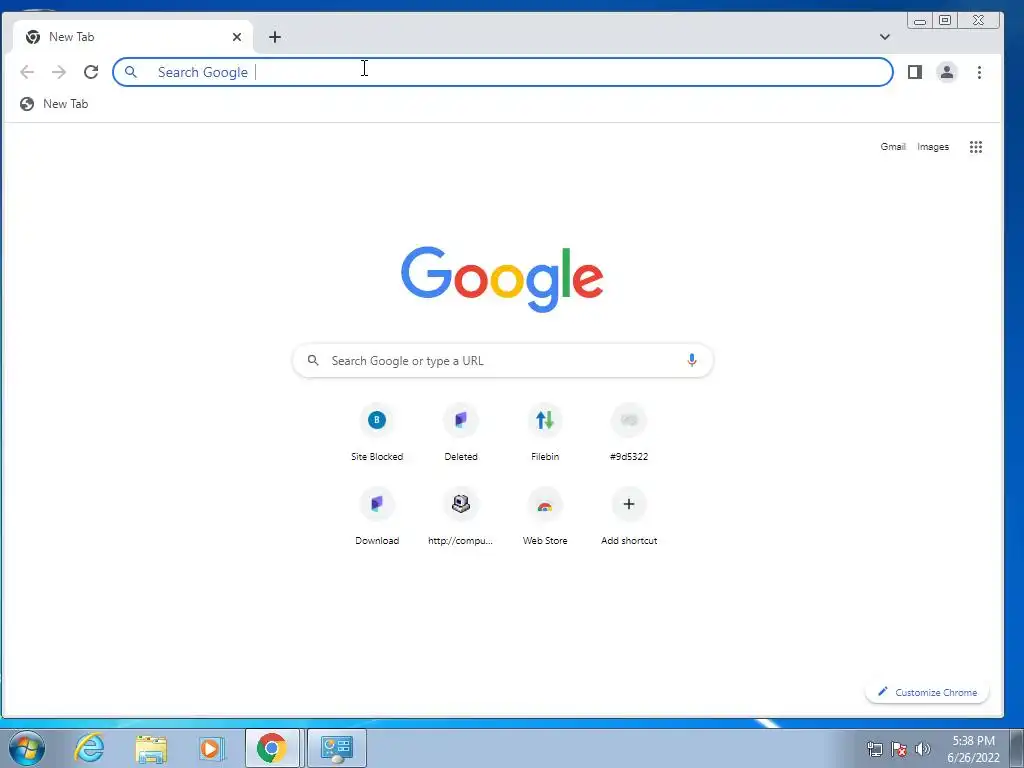Click the network tray icon
1024x768 pixels.
coord(874,749)
